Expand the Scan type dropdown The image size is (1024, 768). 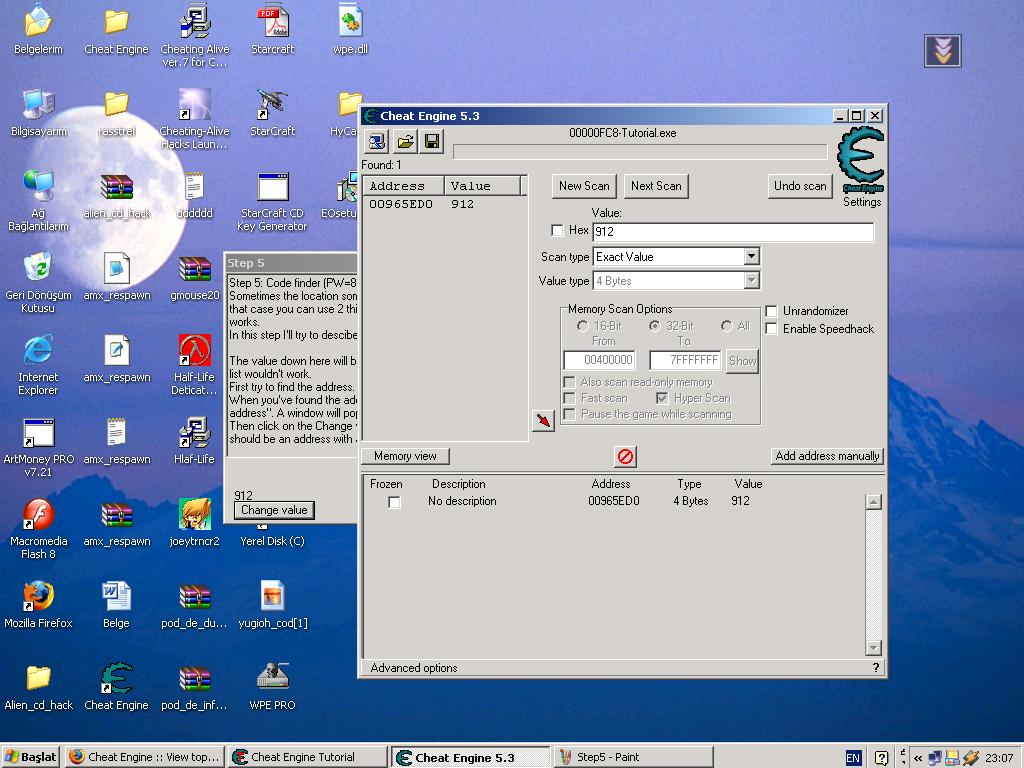point(751,257)
